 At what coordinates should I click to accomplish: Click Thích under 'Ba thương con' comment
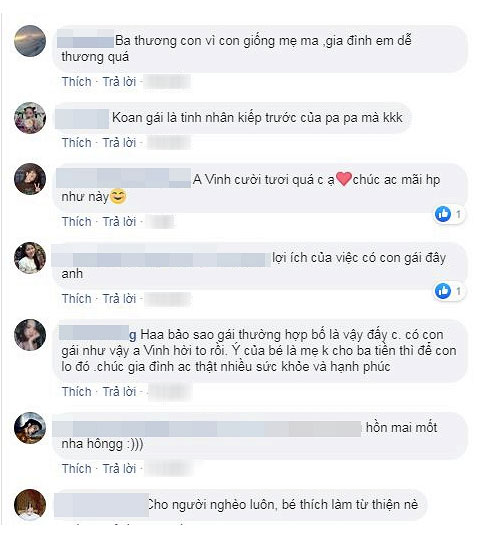77,82
